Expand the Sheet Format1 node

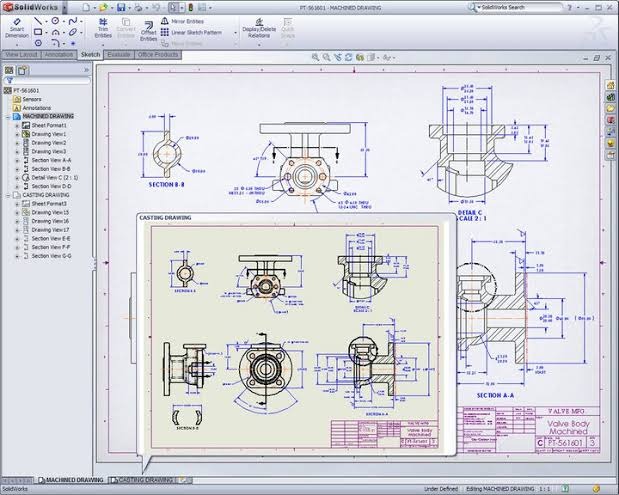(17, 126)
